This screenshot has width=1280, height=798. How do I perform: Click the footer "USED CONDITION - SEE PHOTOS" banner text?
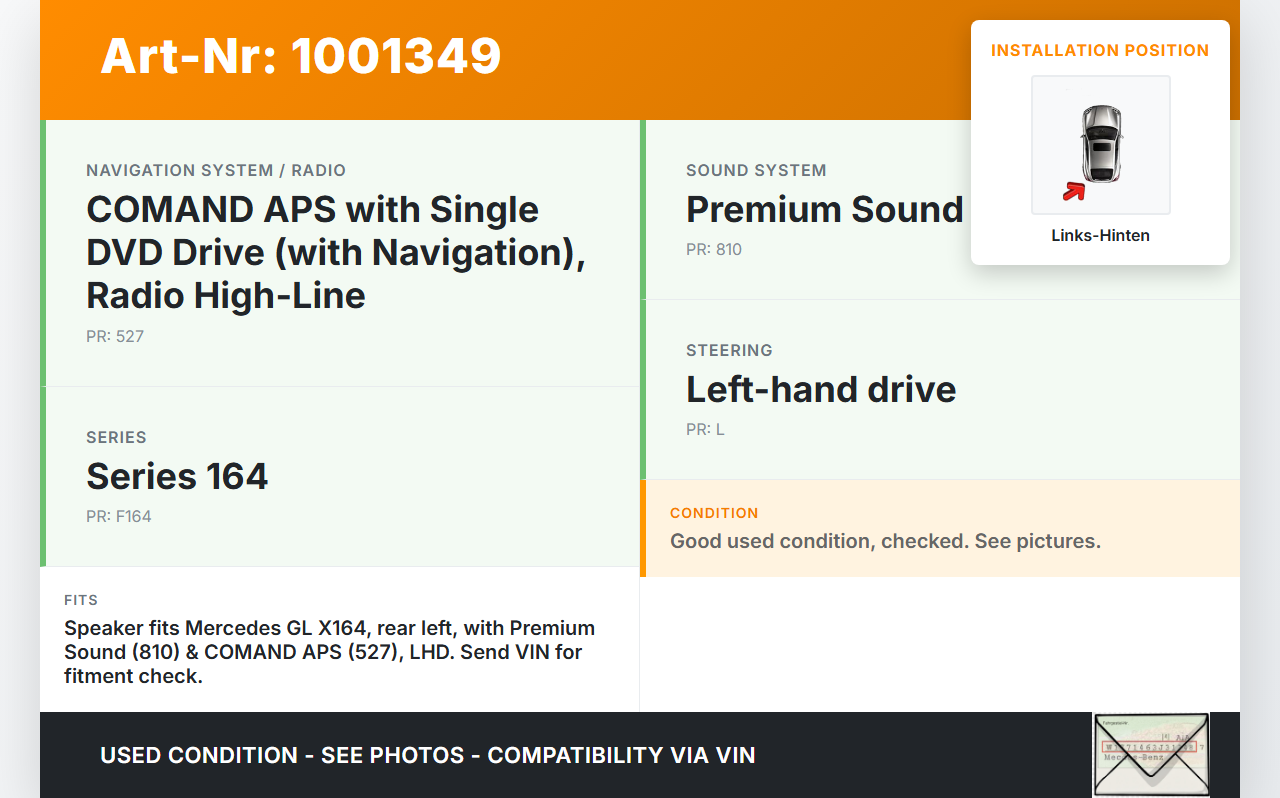coord(428,755)
